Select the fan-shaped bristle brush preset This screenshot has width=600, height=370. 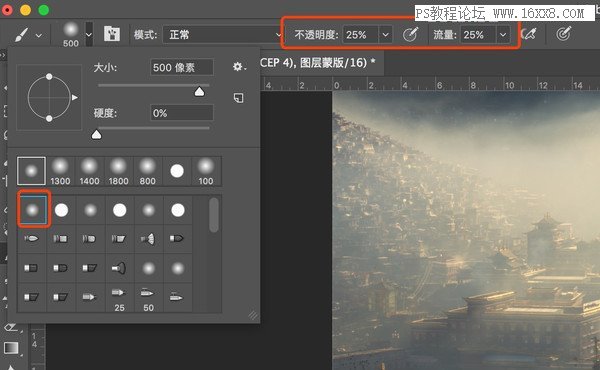point(148,239)
